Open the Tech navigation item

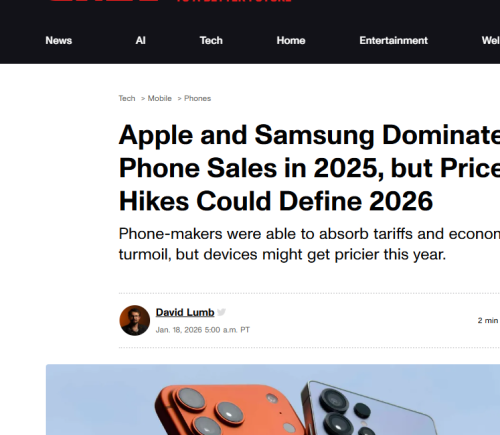211,40
